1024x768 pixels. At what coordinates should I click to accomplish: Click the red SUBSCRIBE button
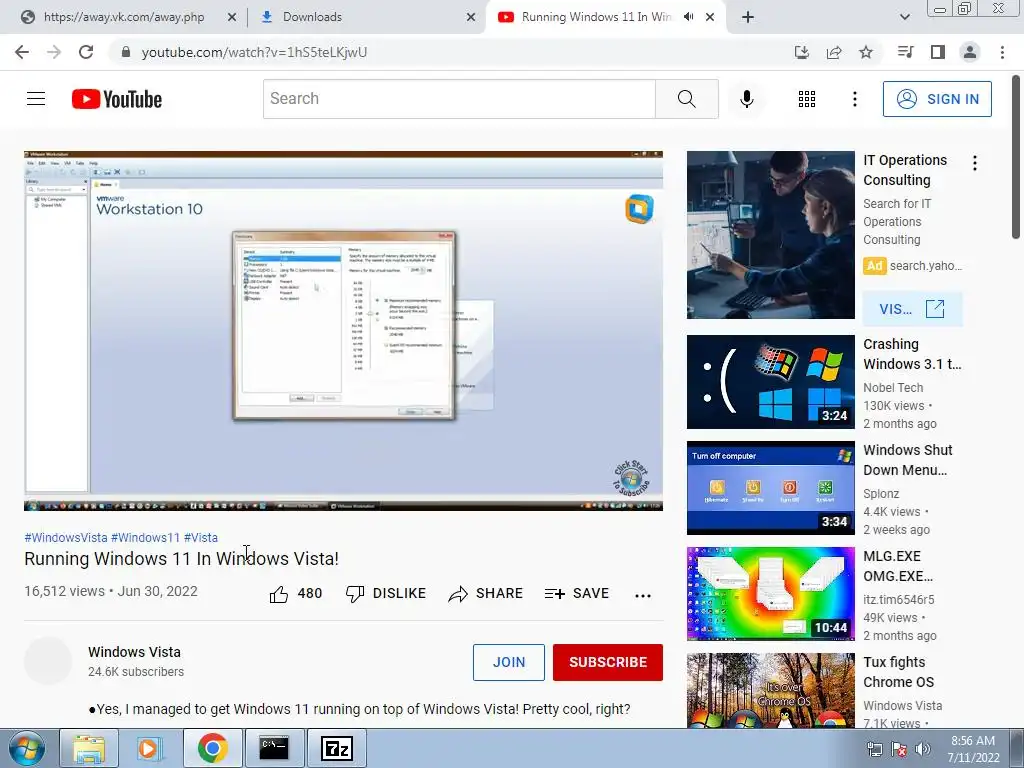pos(607,662)
